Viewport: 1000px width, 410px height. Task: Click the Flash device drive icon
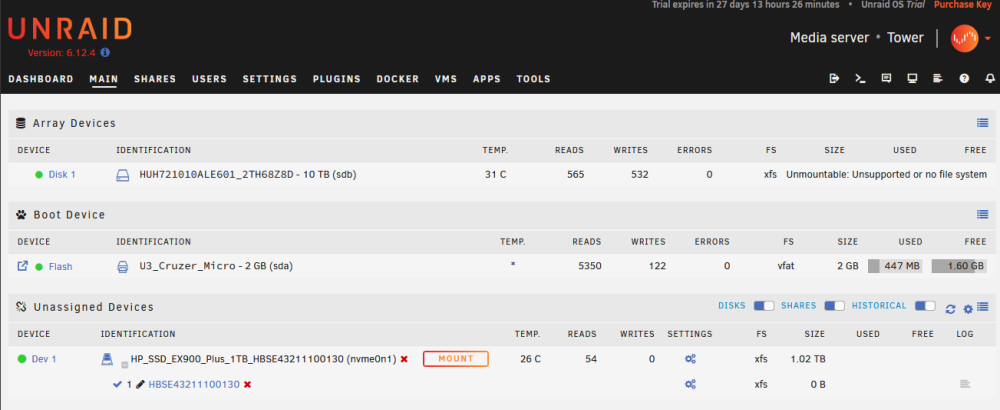click(122, 267)
